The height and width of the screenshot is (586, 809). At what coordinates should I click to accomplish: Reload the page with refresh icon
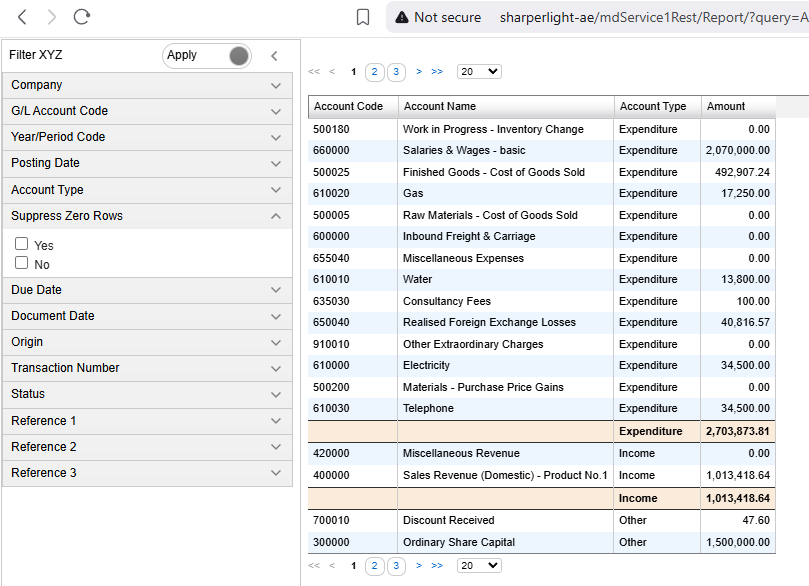click(x=82, y=17)
